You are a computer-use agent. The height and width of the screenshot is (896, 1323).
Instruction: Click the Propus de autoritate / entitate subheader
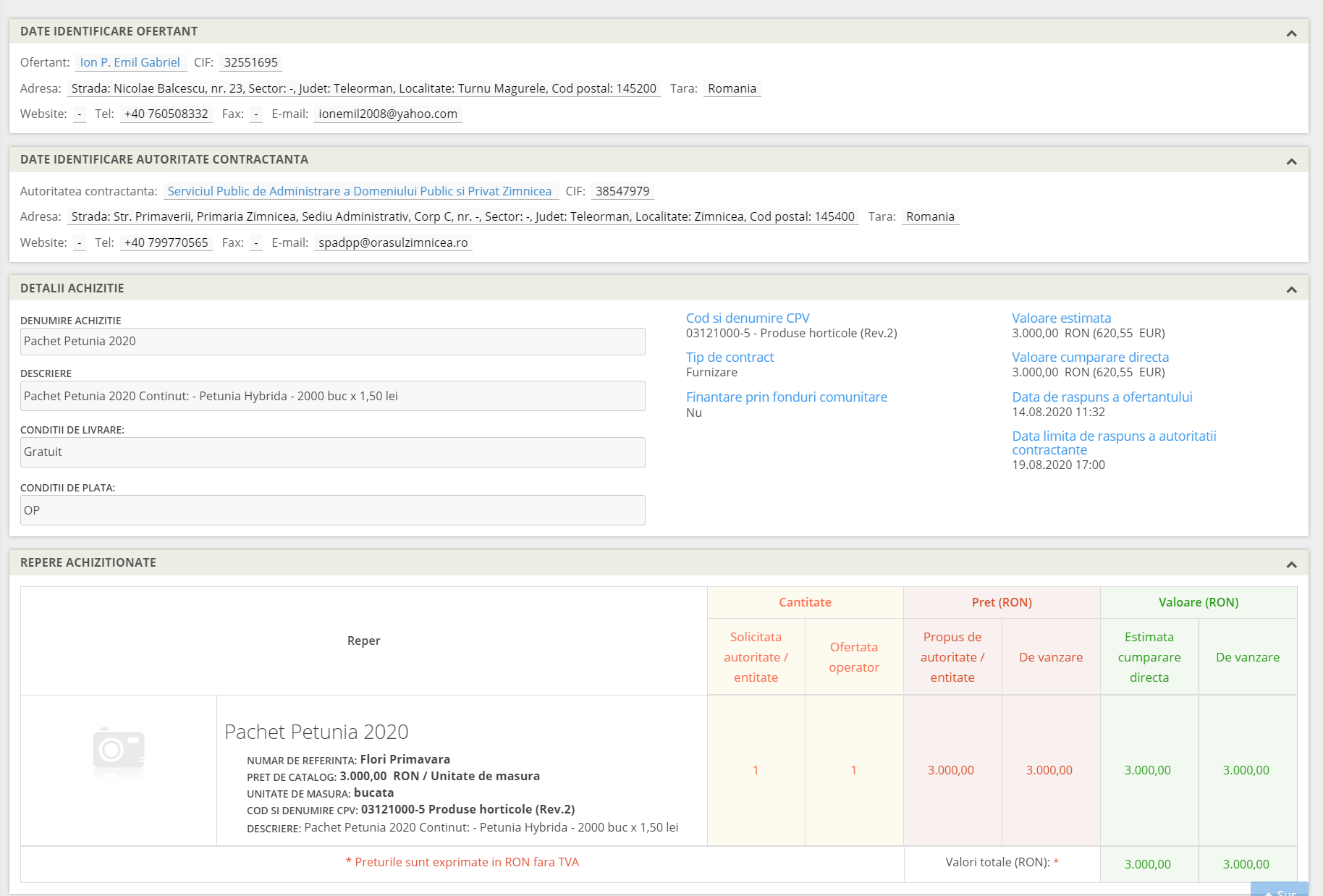[x=952, y=657]
